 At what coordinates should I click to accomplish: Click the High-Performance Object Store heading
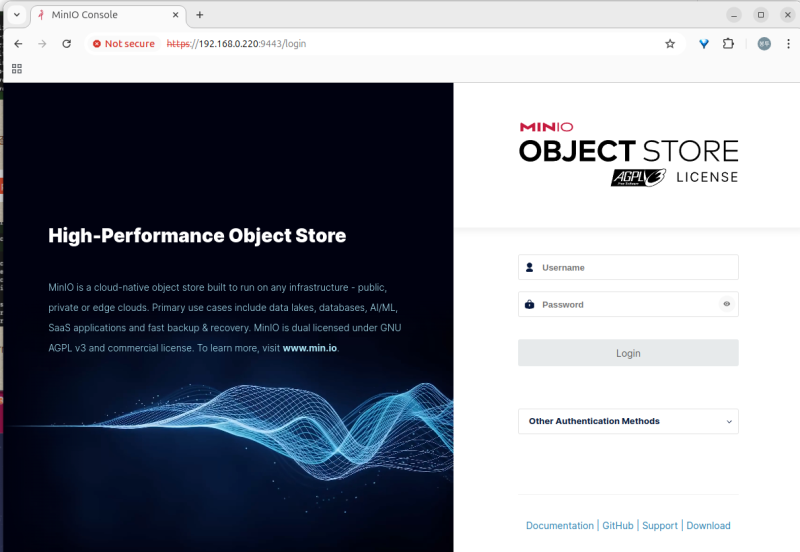[x=197, y=236]
